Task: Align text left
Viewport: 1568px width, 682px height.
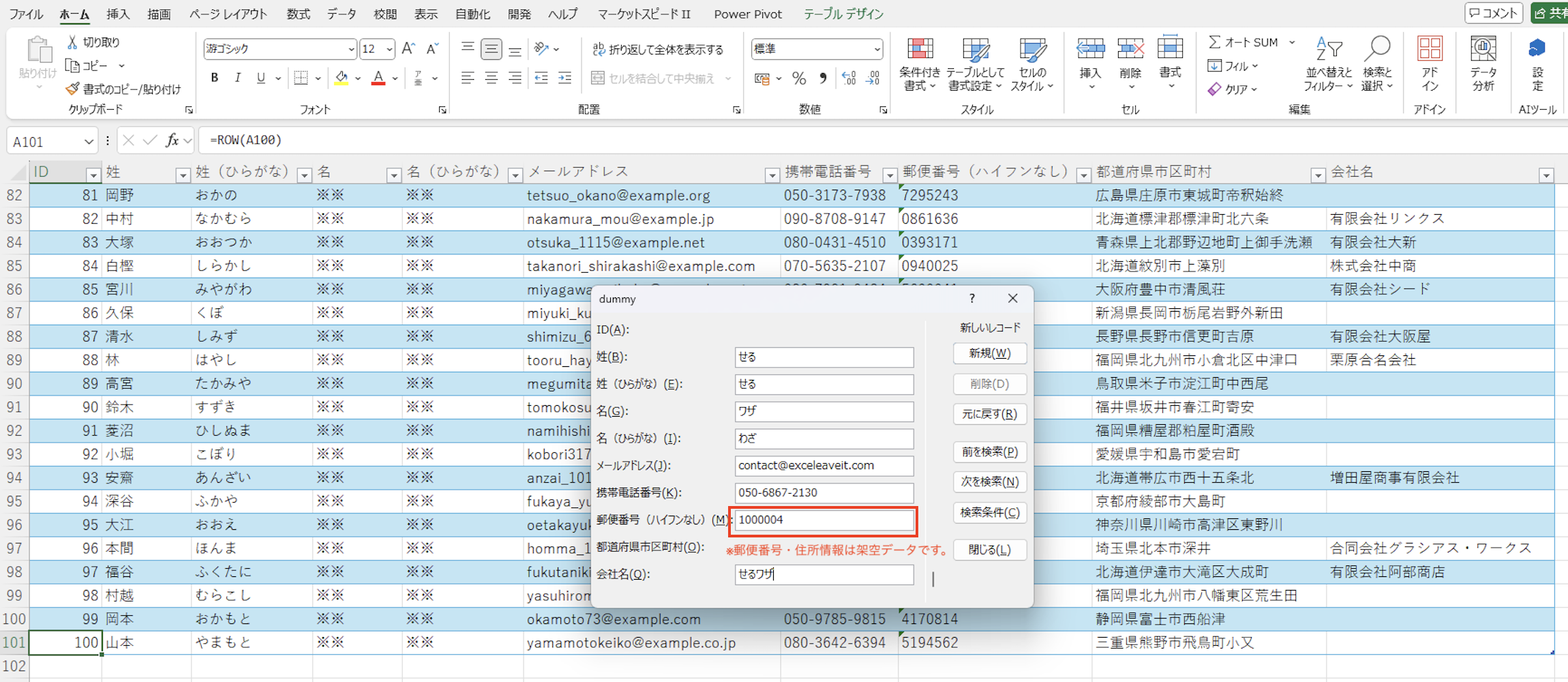Action: tap(468, 78)
